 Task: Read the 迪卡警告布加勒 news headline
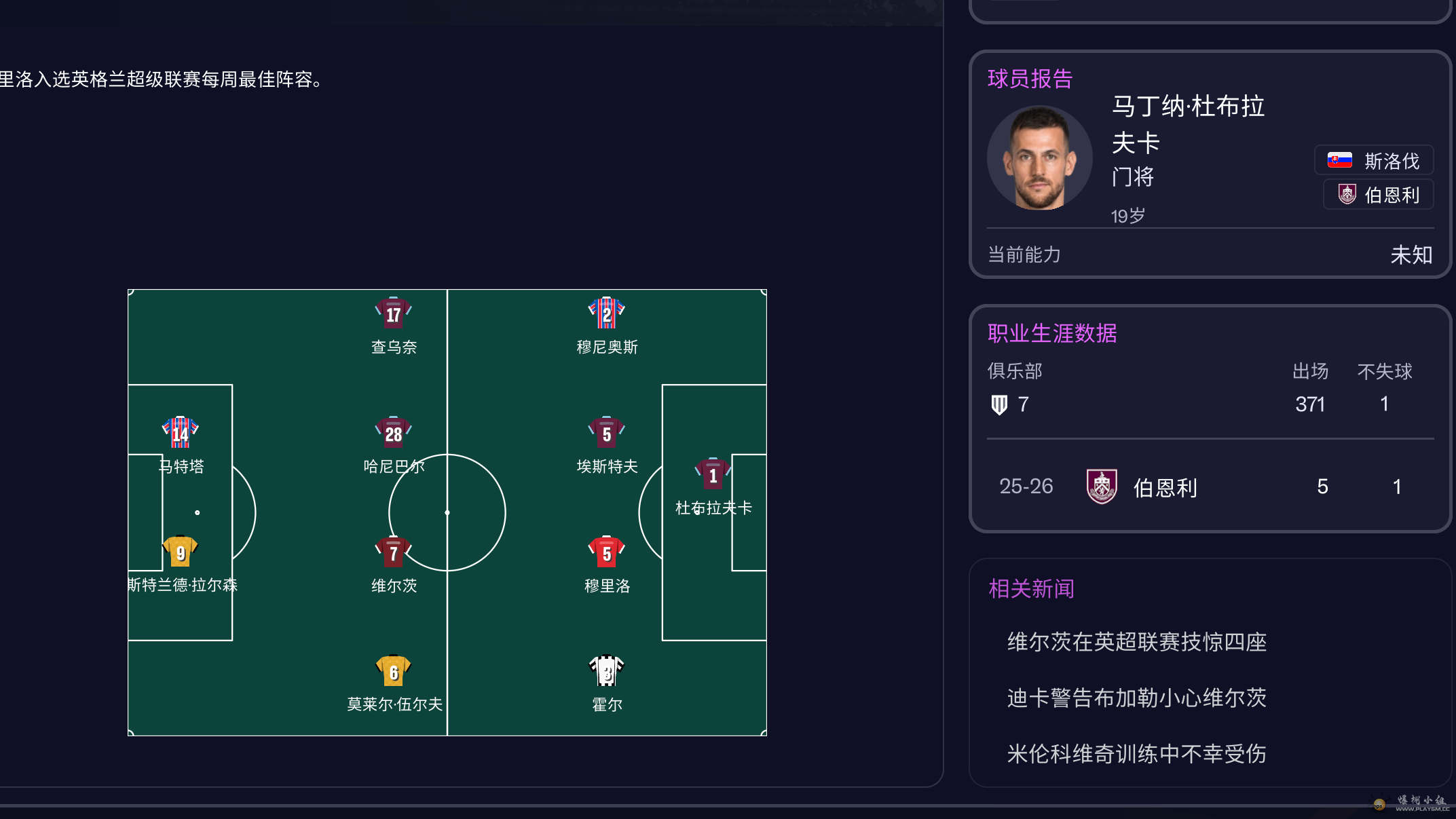coord(1136,698)
